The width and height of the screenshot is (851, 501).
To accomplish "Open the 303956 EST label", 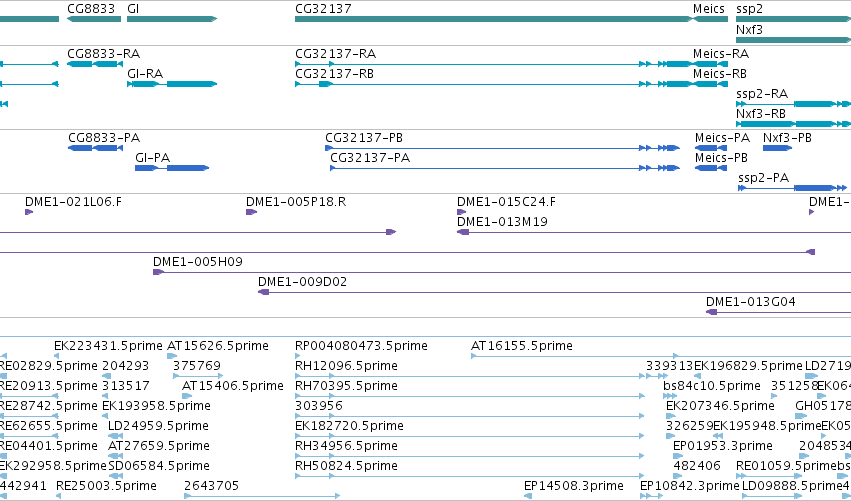I will point(319,407).
